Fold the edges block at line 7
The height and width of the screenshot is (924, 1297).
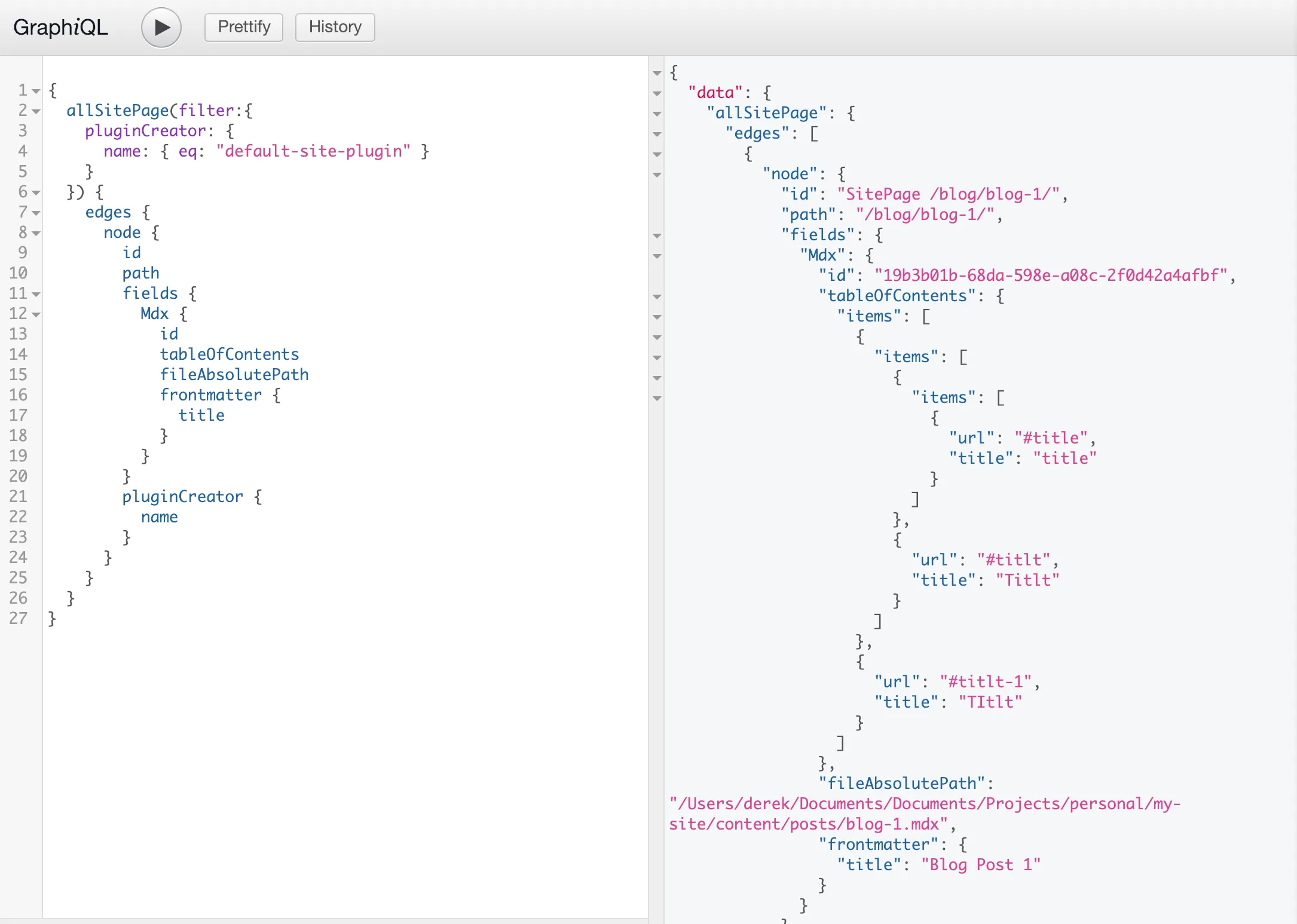(x=36, y=213)
